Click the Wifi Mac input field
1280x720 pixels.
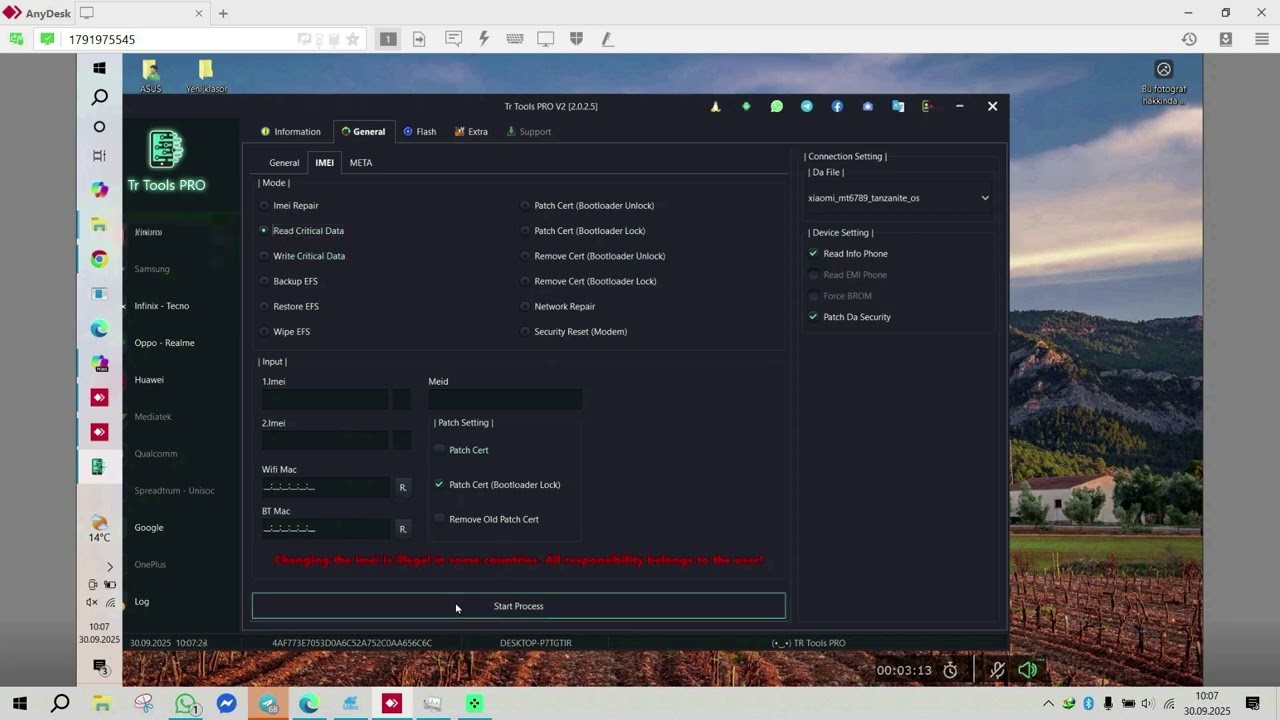pyautogui.click(x=326, y=487)
